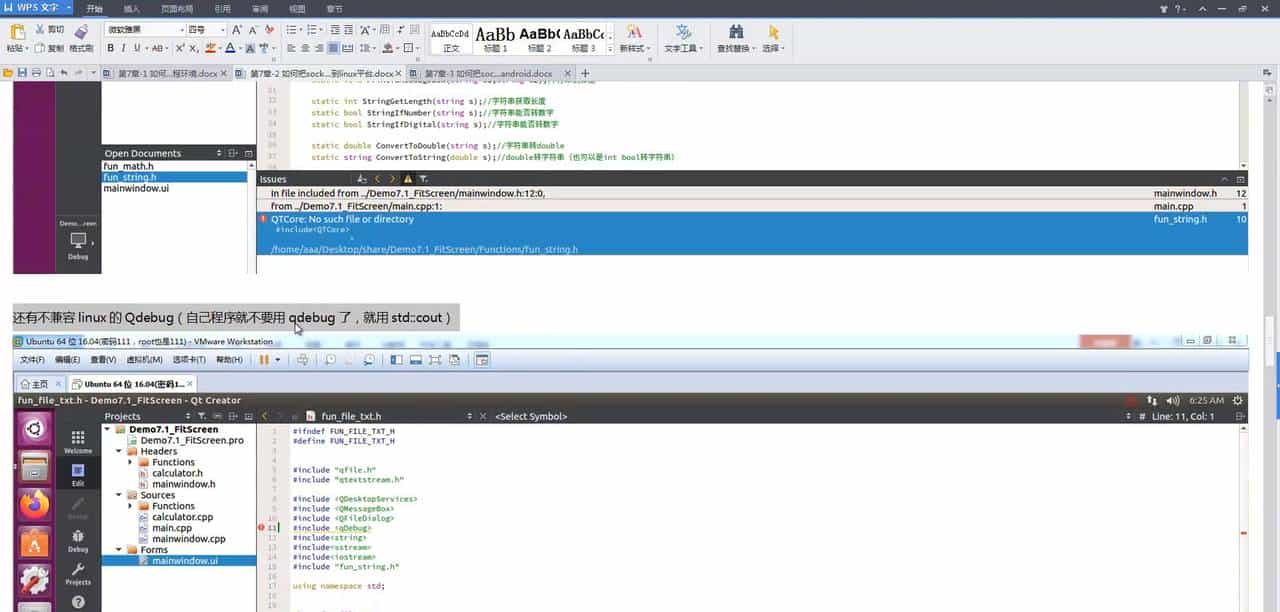1280x612 pixels.
Task: Apply the font color swatch
Action: (x=228, y=47)
